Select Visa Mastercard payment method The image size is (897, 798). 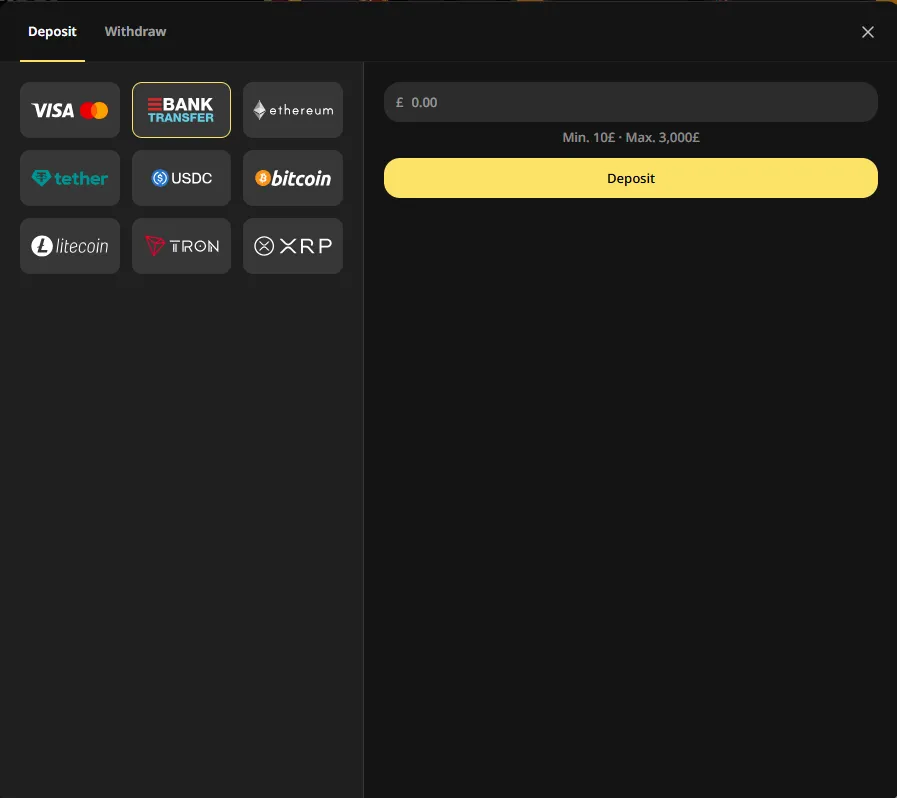pyautogui.click(x=70, y=110)
